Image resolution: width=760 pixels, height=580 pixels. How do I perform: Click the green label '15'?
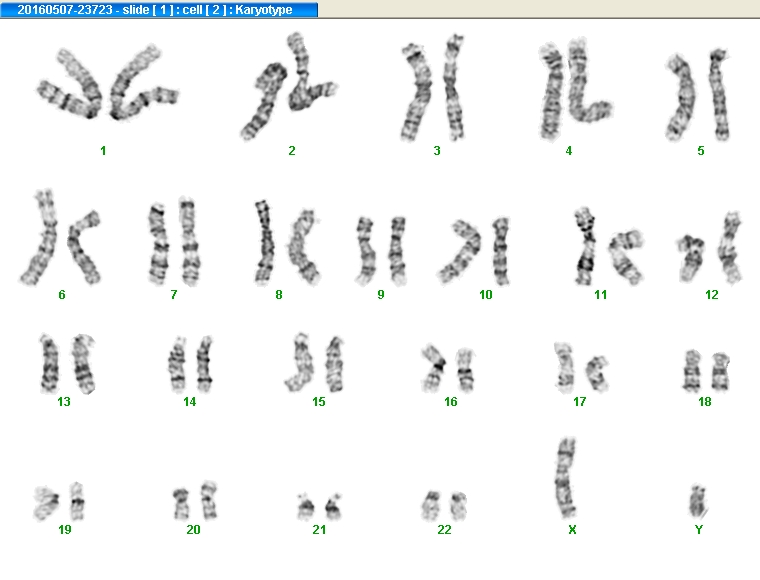coord(318,402)
